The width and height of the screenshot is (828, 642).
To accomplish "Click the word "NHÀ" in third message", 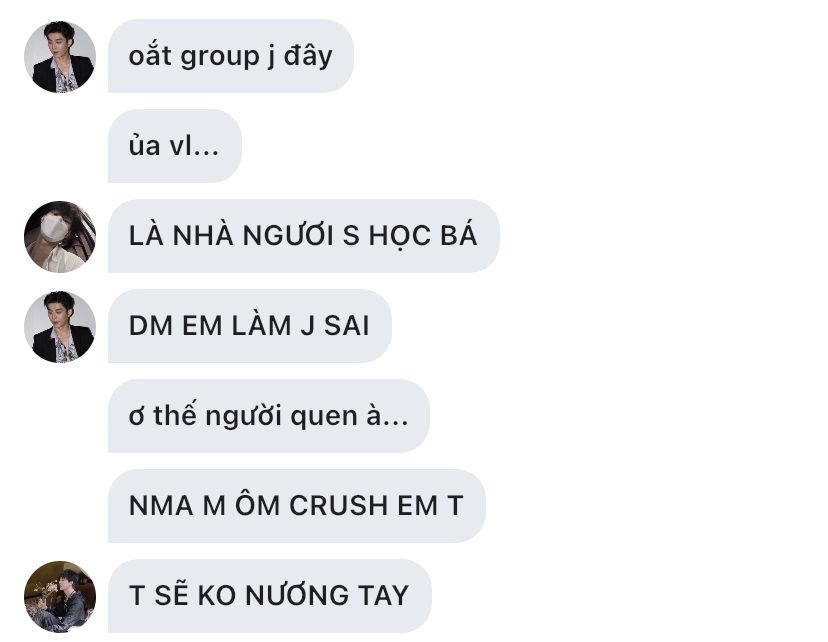I will coord(203,235).
